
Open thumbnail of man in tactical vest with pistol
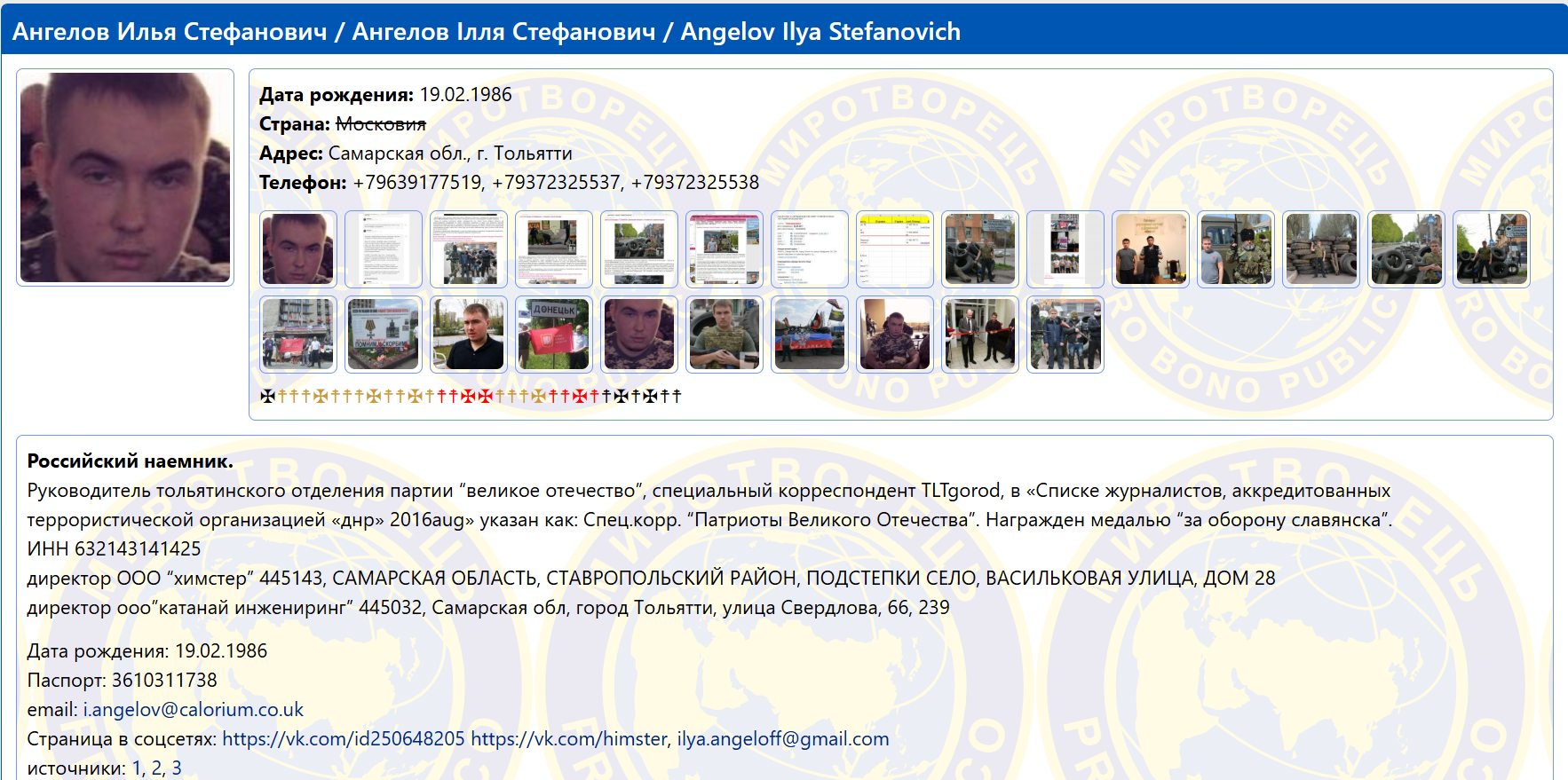click(725, 335)
